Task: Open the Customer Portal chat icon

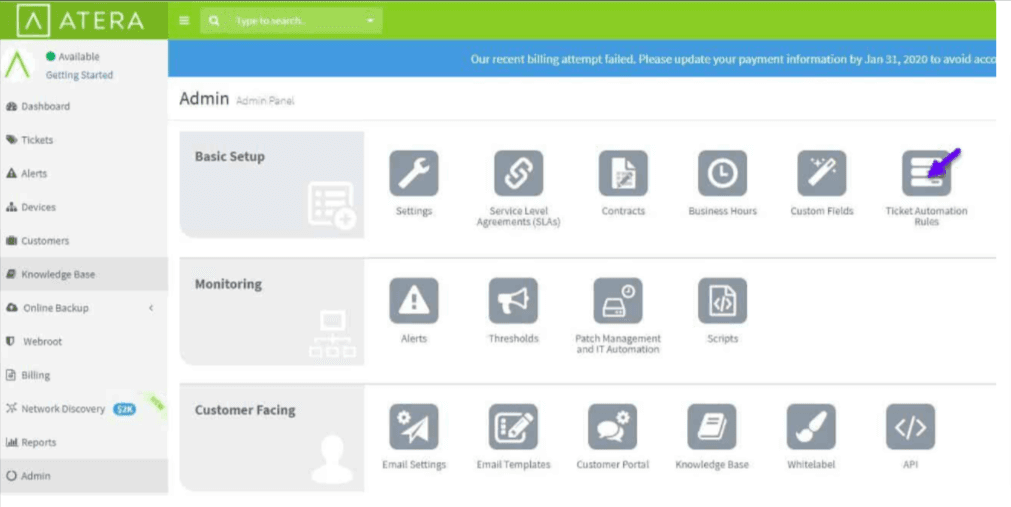Action: pos(613,427)
